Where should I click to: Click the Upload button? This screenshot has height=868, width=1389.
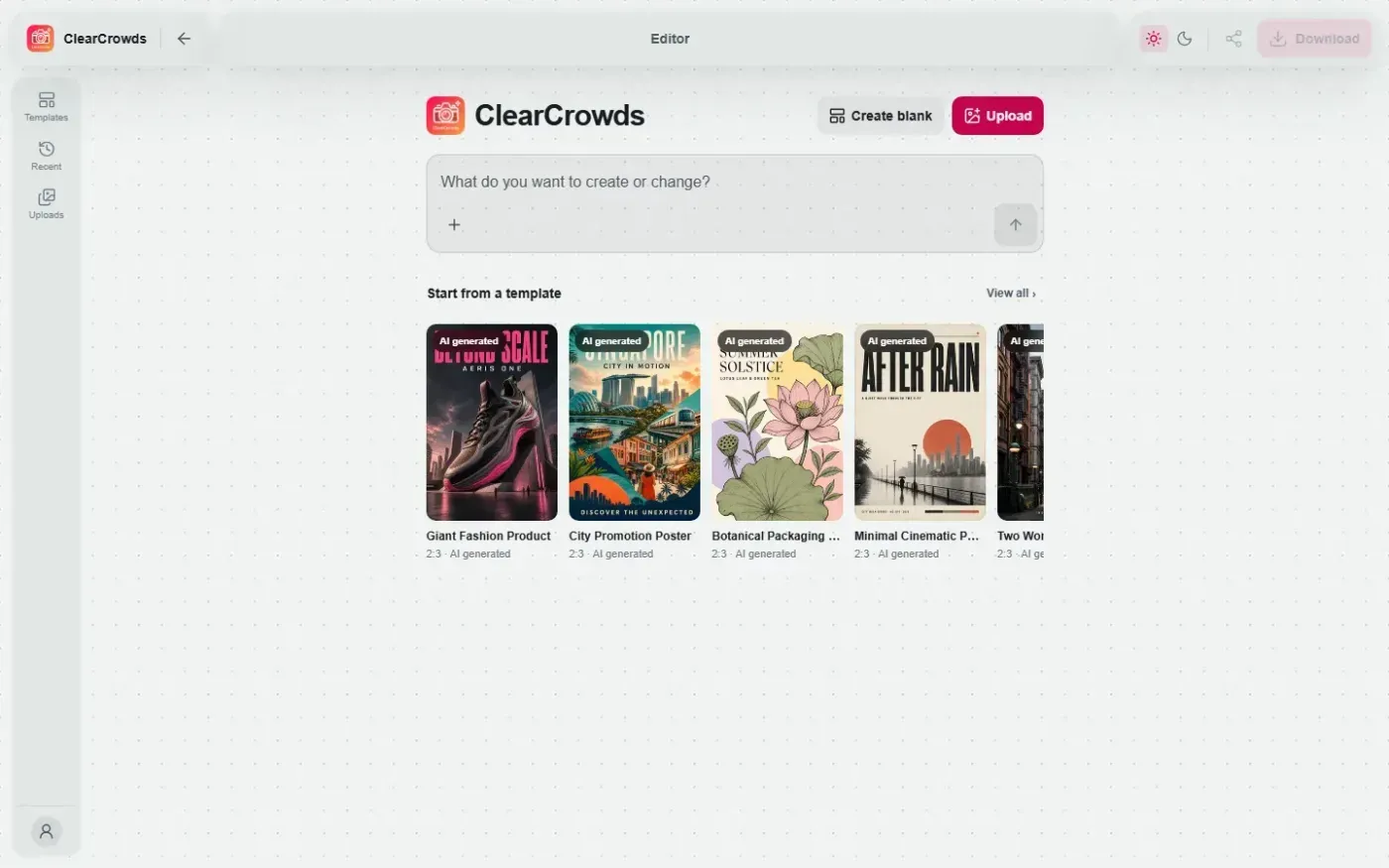point(997,116)
